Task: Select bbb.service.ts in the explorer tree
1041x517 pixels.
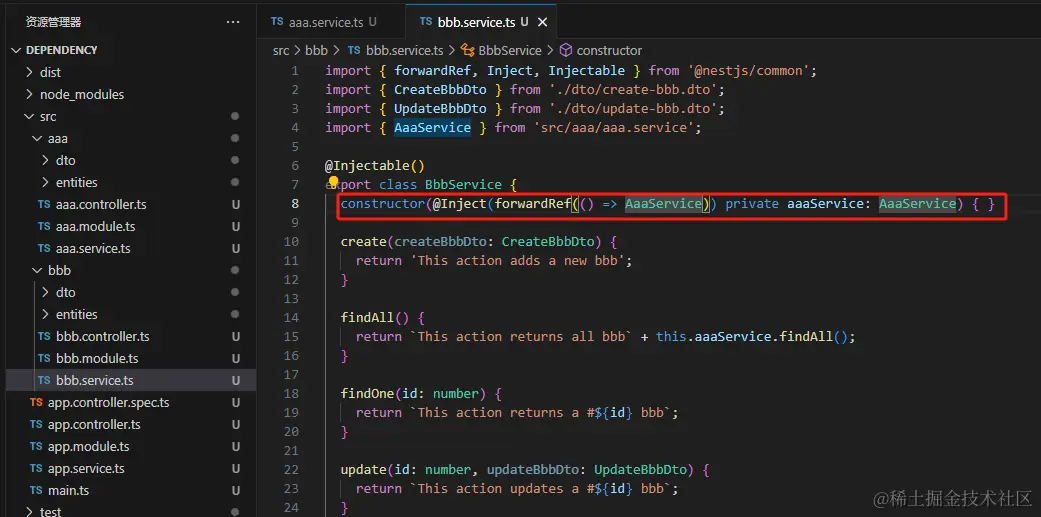Action: point(95,380)
